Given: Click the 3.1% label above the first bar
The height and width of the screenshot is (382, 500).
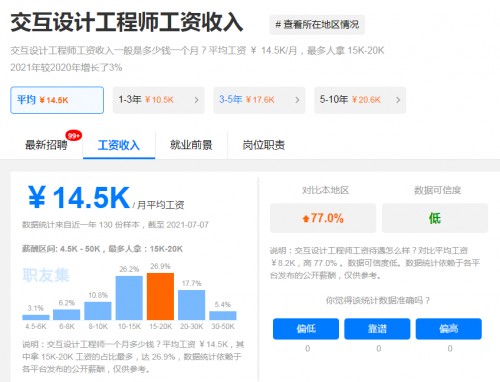Looking at the screenshot, I should click(36, 308).
